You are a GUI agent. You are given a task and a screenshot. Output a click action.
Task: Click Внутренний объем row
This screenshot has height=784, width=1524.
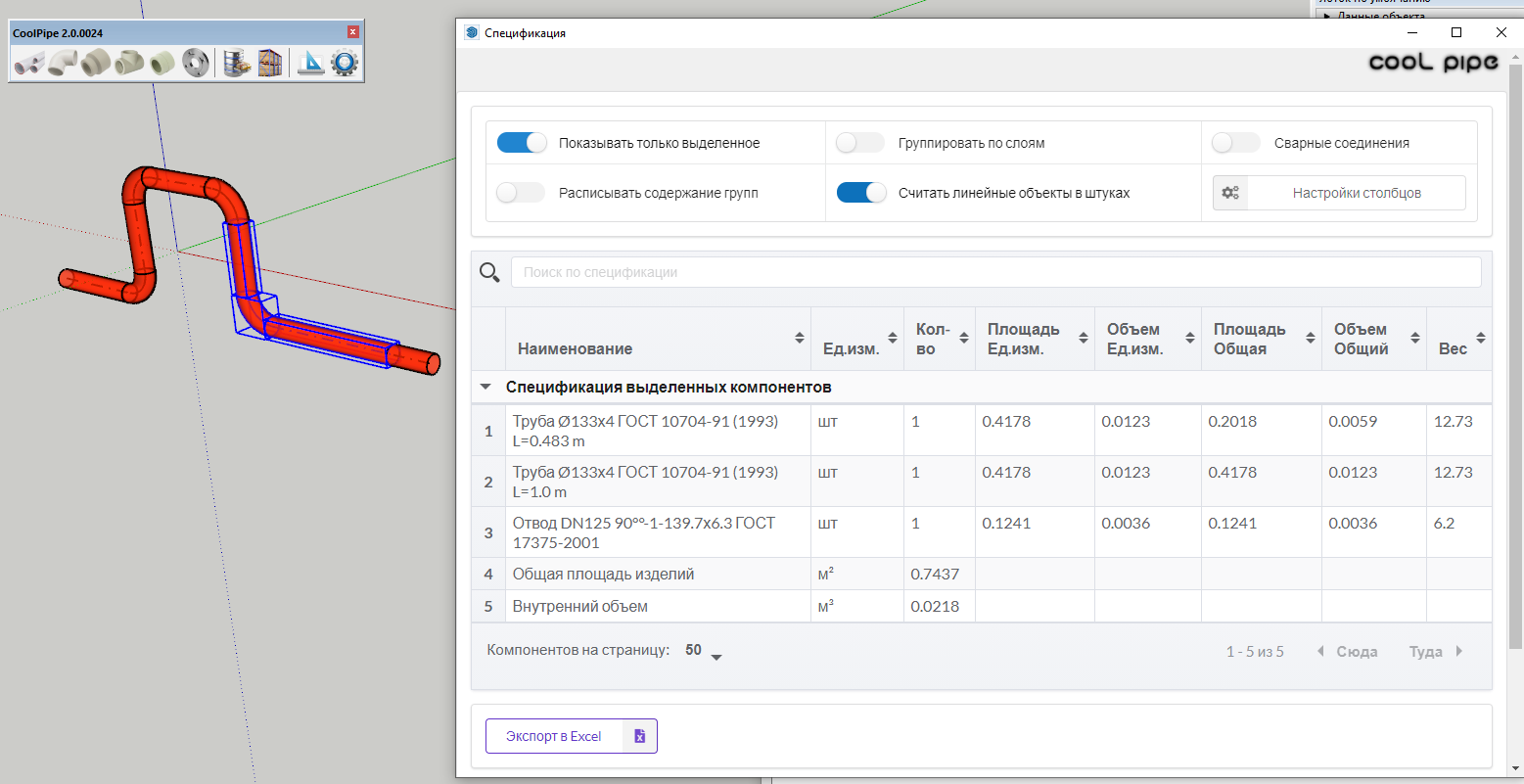[982, 606]
